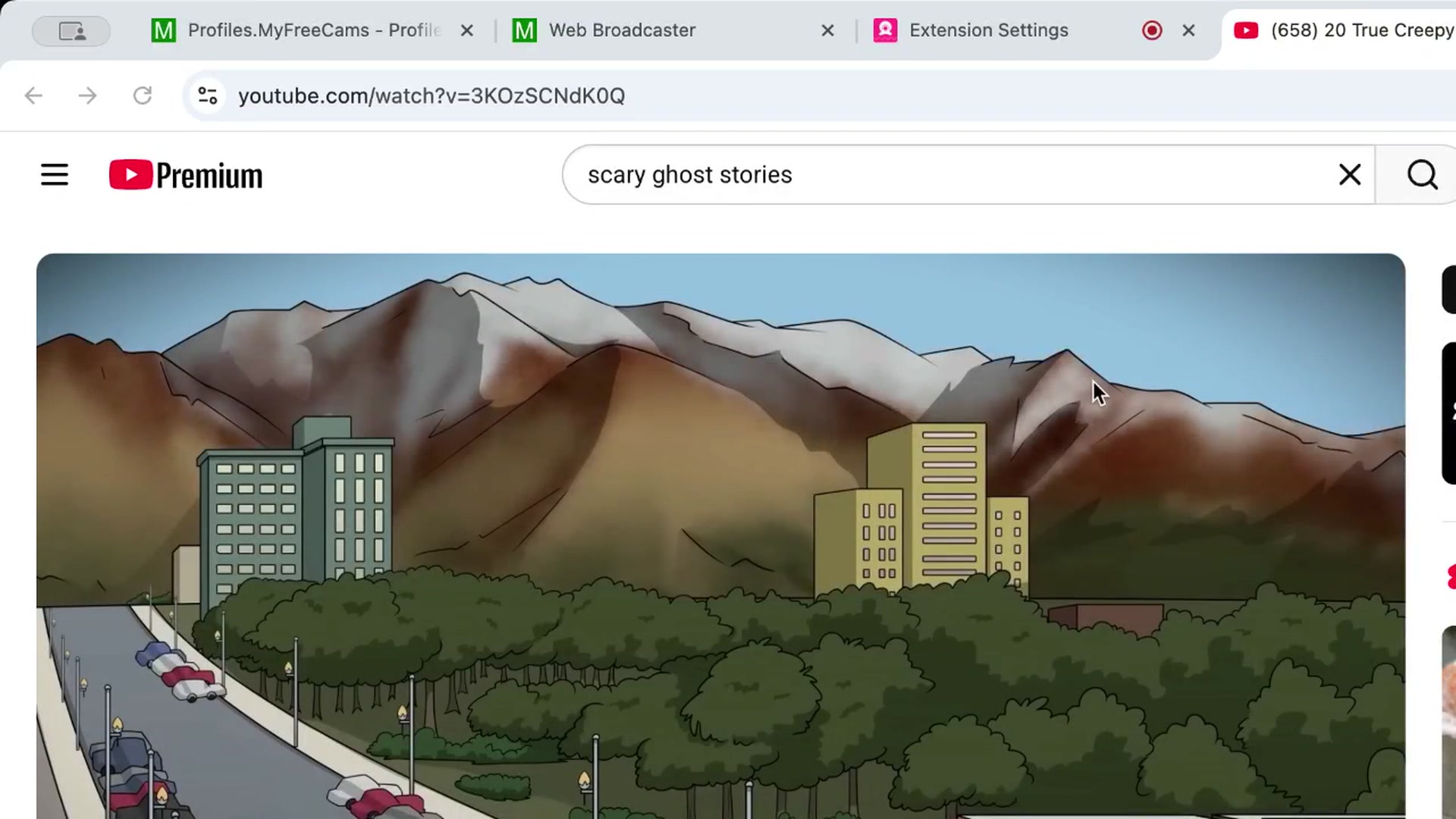Close the Web Broadcaster tab
This screenshot has width=1456, height=819.
coord(828,30)
